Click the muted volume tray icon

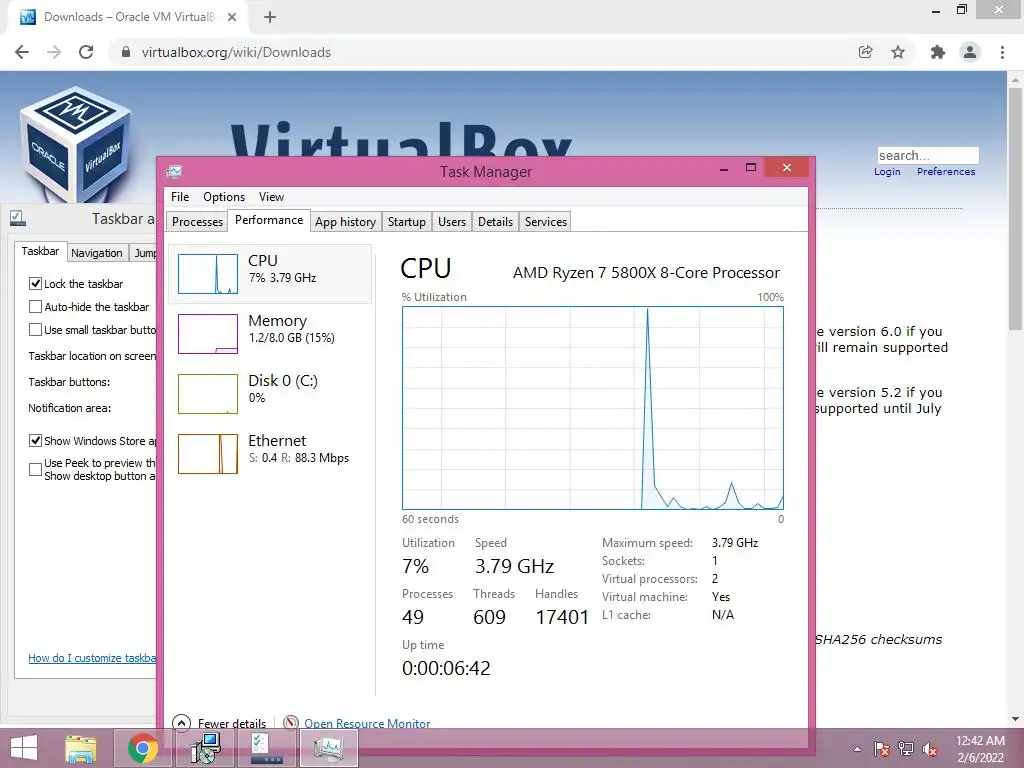[929, 749]
